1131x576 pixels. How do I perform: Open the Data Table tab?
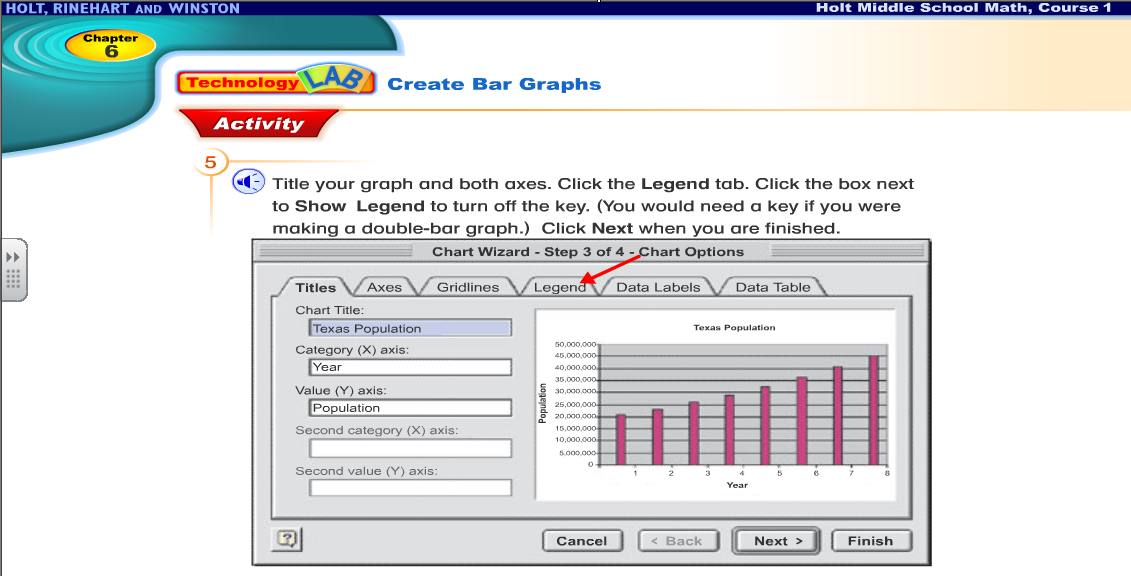click(x=773, y=287)
